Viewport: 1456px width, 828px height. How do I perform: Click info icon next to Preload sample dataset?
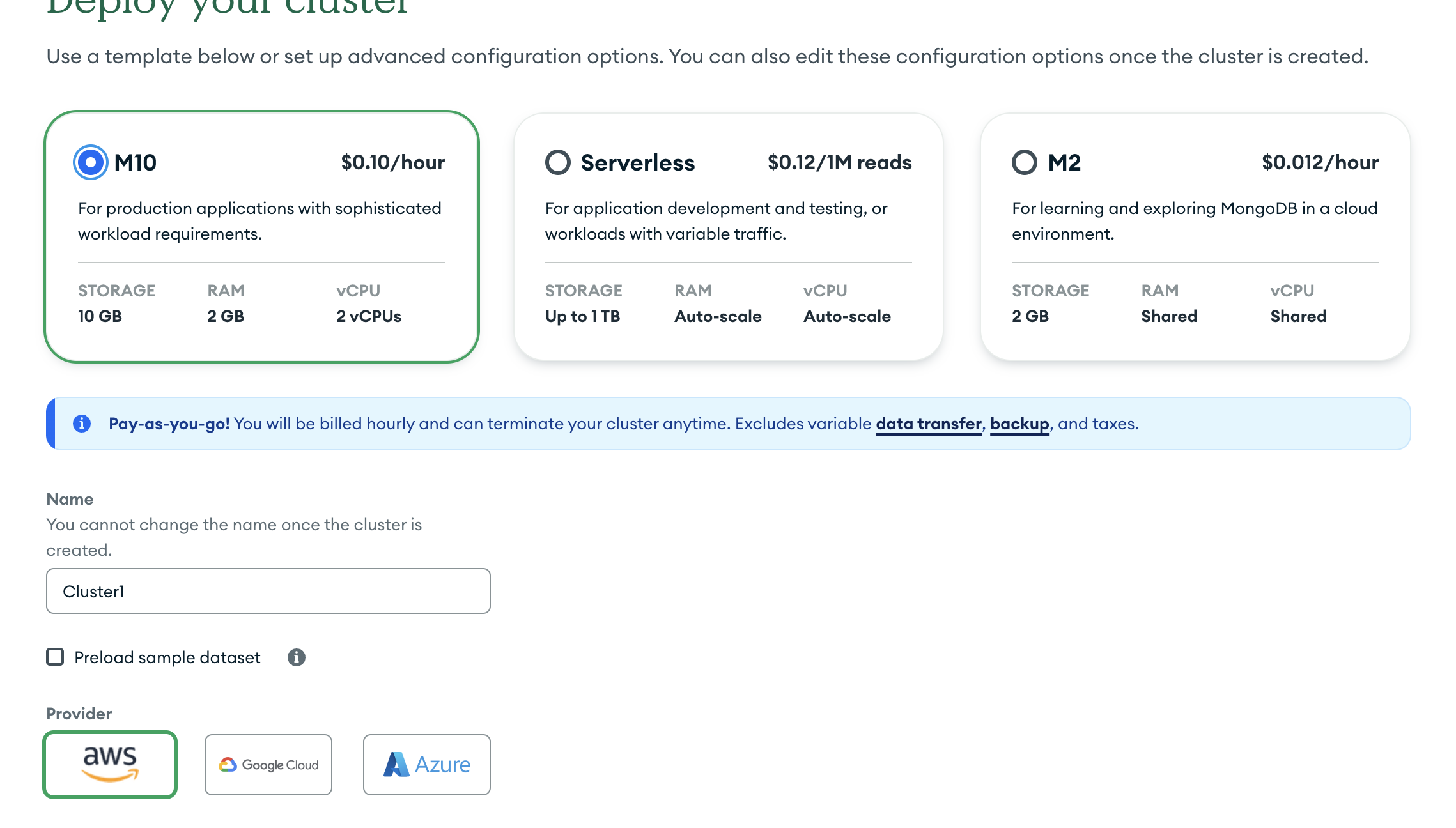(x=296, y=657)
